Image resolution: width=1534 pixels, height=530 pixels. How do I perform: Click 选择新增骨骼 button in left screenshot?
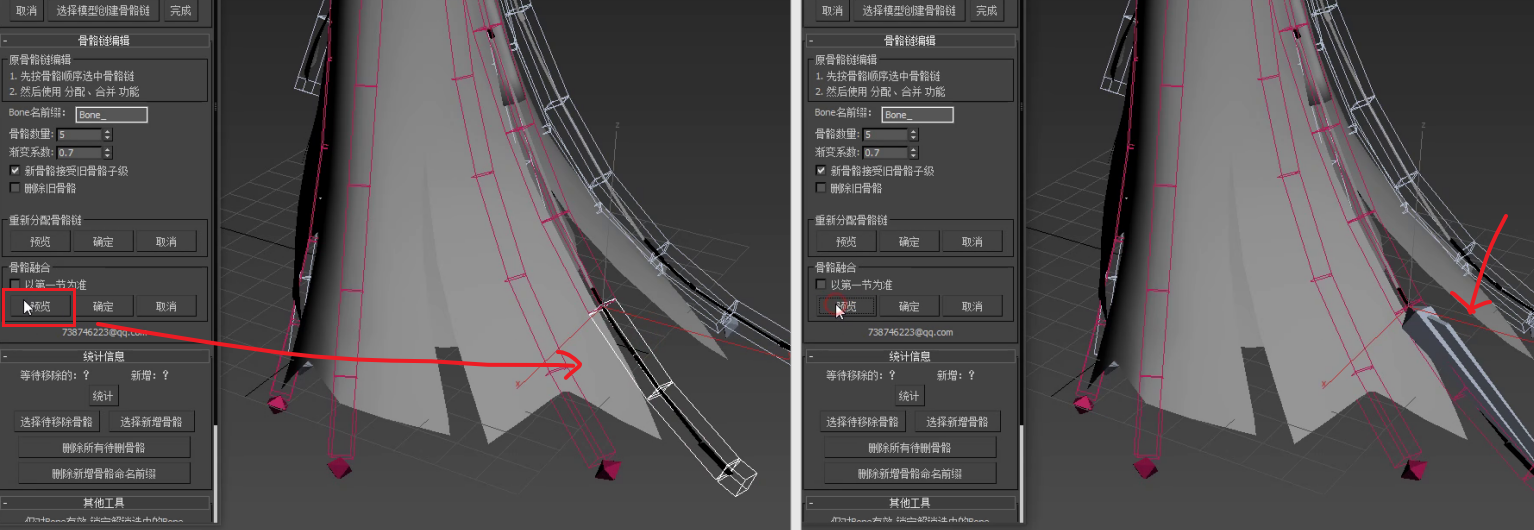coord(151,422)
